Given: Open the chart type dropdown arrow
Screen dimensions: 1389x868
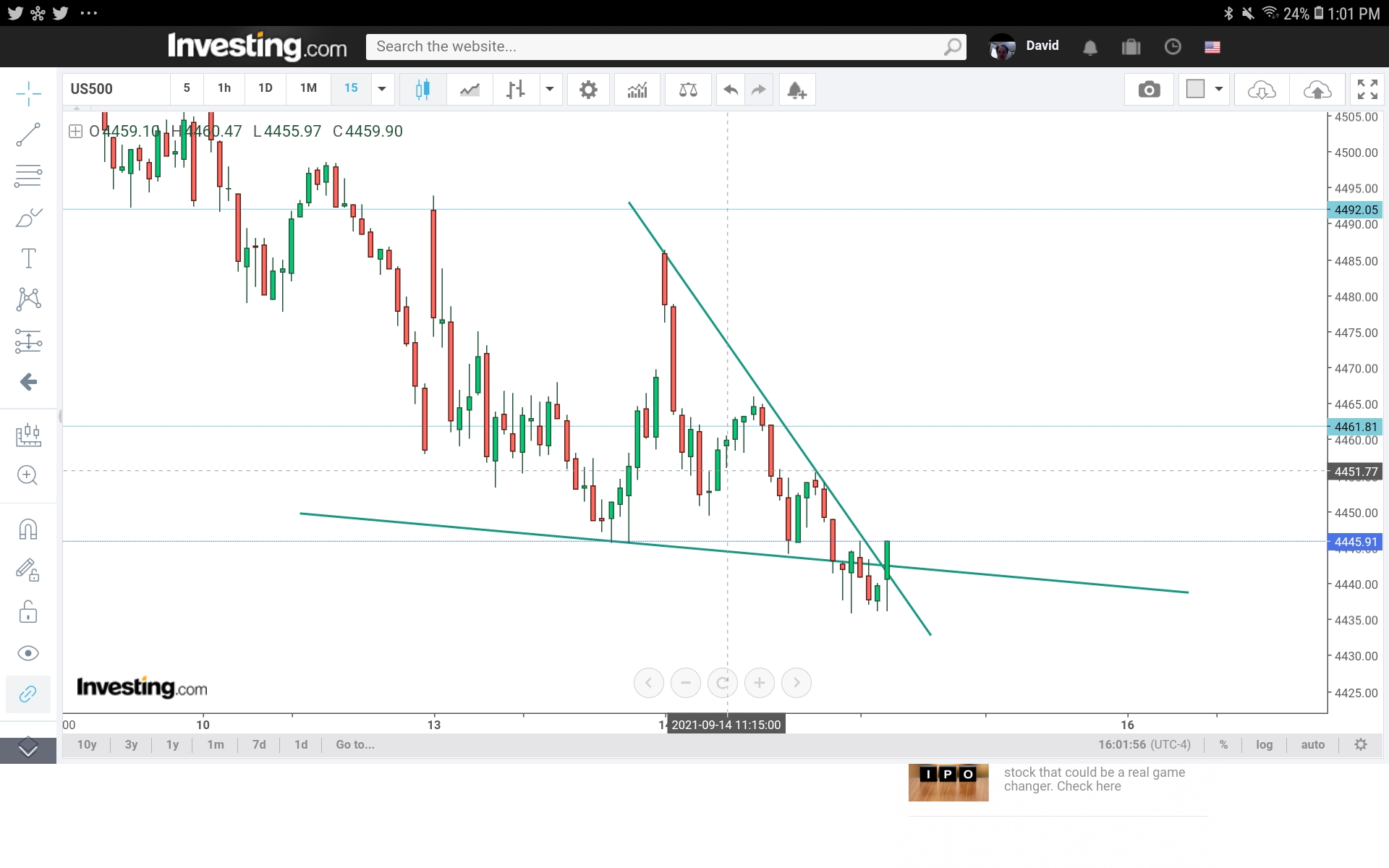Looking at the screenshot, I should point(550,89).
